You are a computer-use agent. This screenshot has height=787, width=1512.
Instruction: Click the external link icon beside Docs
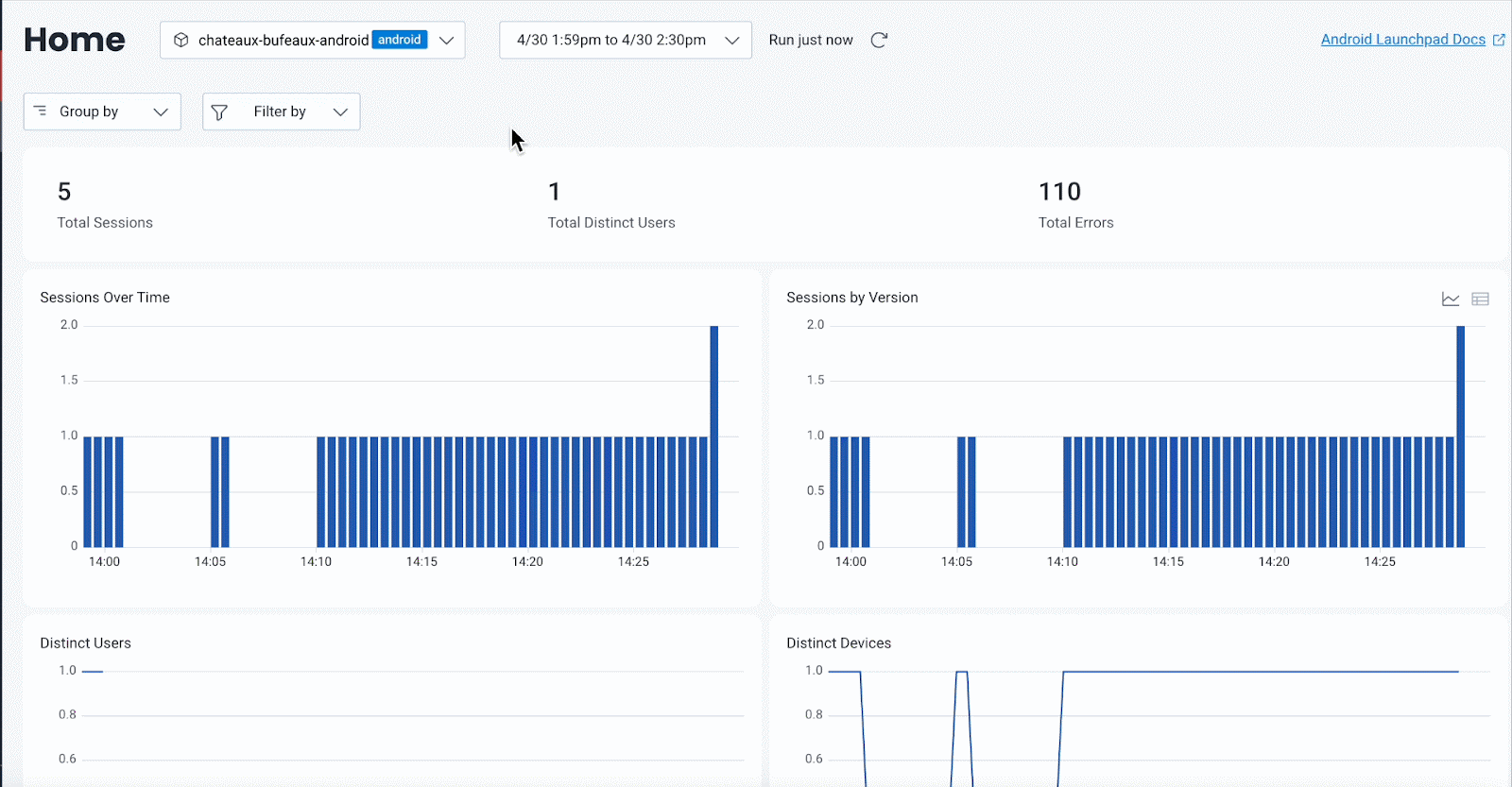coord(1499,40)
